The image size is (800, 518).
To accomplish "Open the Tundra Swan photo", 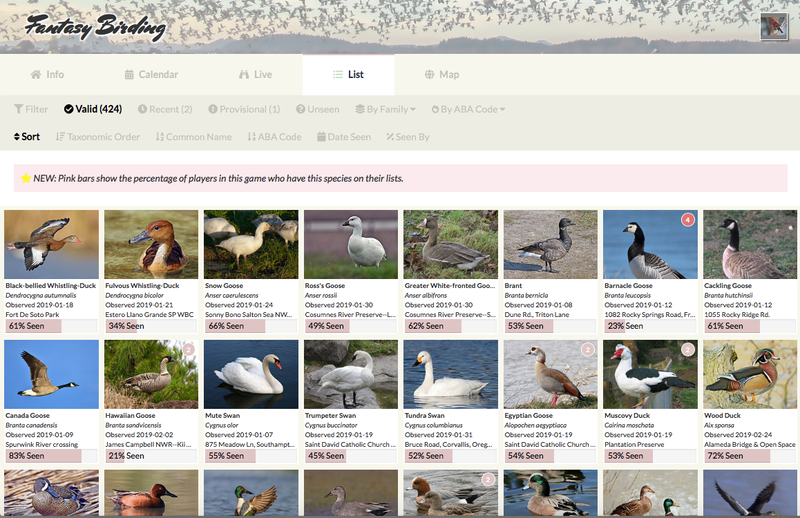I will pos(451,375).
